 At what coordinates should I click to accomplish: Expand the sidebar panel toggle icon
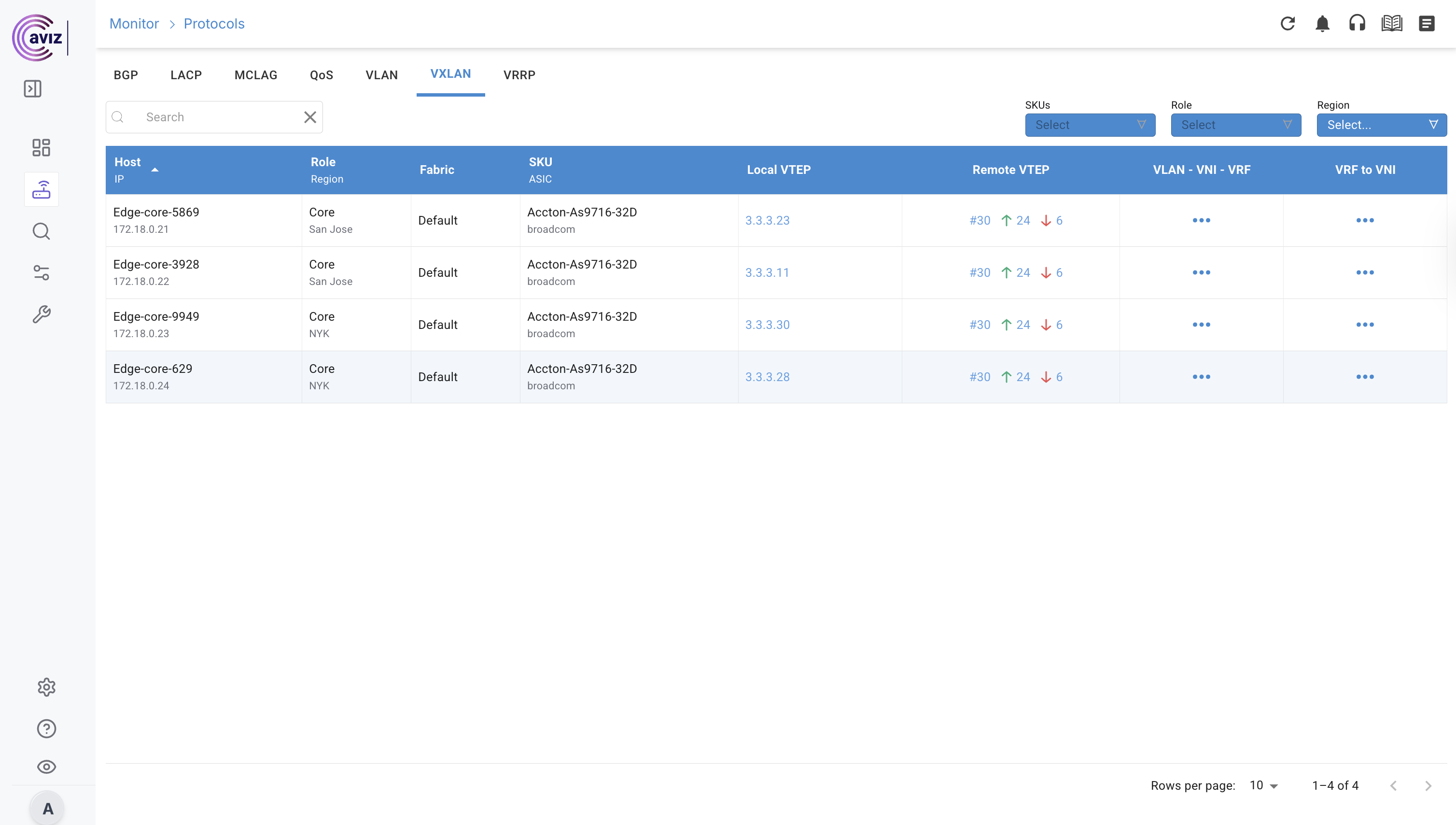pyautogui.click(x=32, y=88)
